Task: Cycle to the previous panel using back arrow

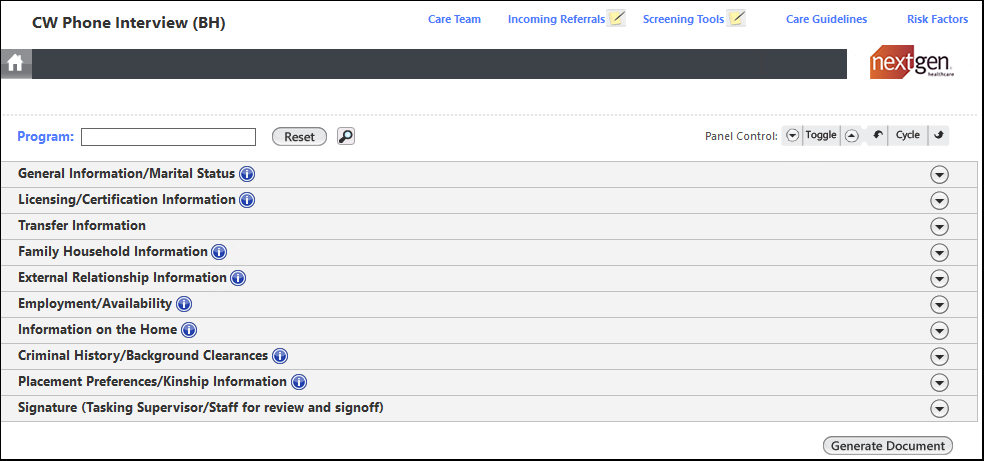Action: 877,135
